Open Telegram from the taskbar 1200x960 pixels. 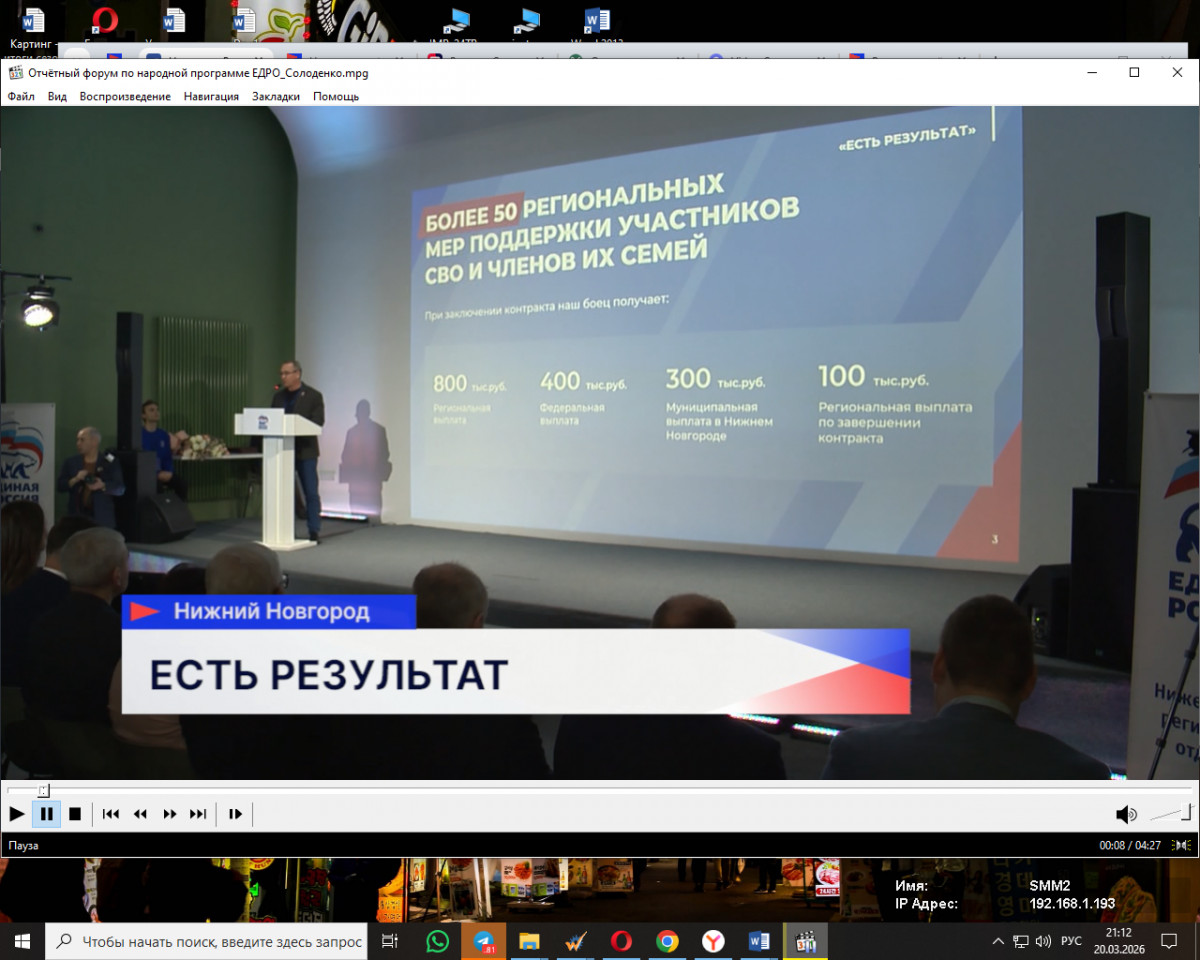click(484, 941)
